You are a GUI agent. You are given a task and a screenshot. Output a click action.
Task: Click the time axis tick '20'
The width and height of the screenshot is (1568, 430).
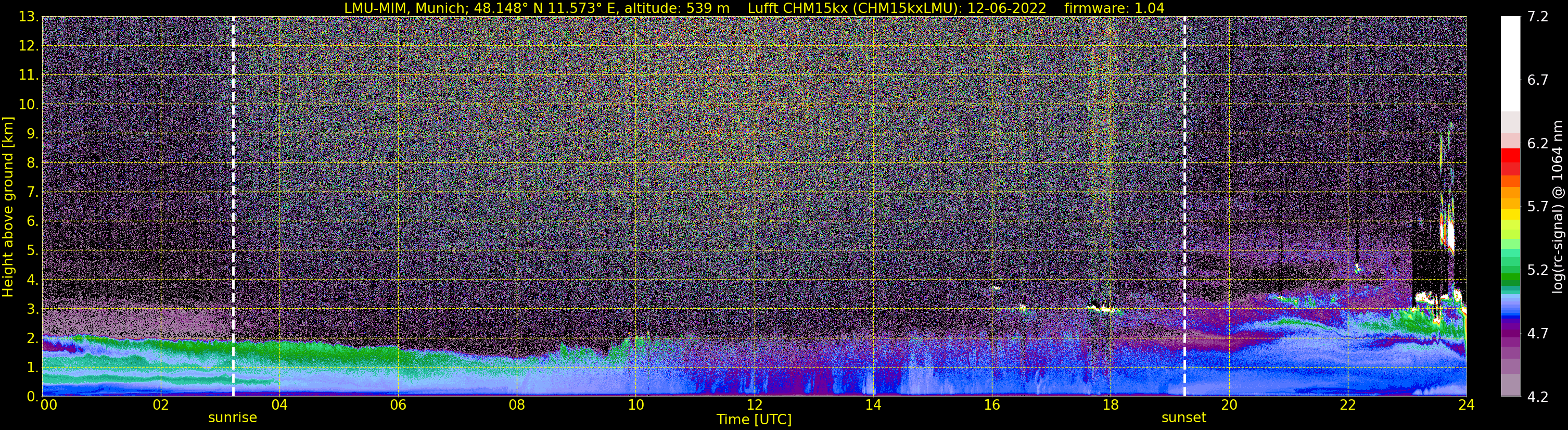(x=1229, y=405)
